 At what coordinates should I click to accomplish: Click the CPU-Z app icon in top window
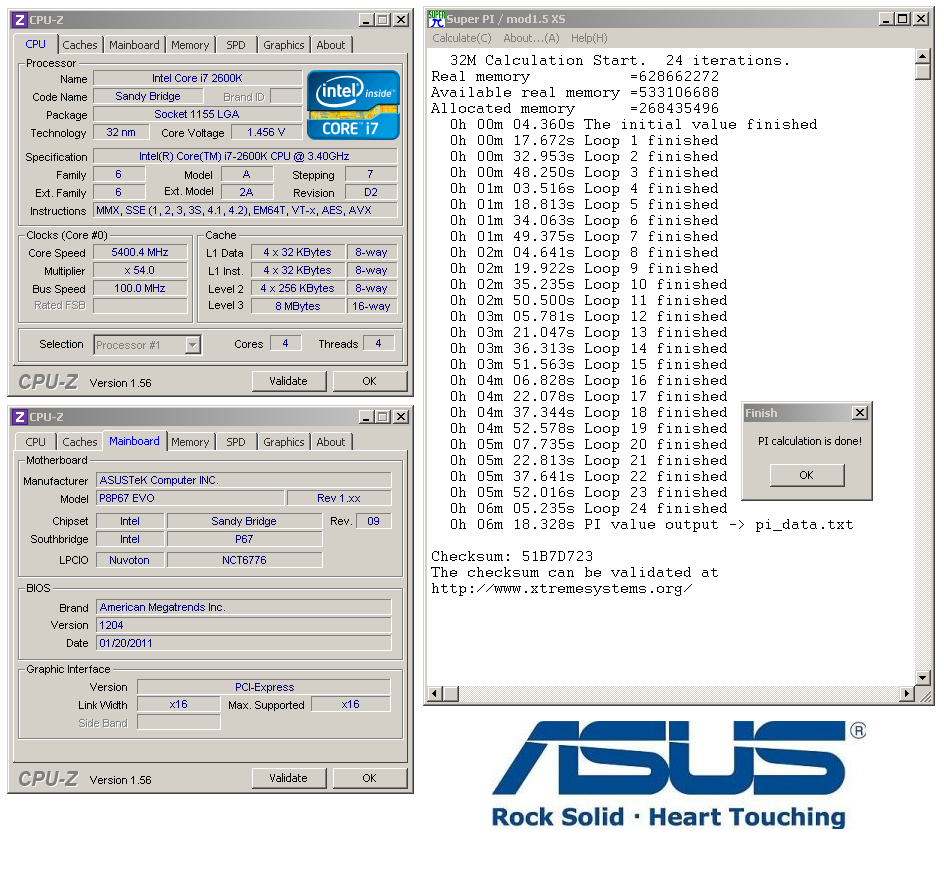click(20, 20)
